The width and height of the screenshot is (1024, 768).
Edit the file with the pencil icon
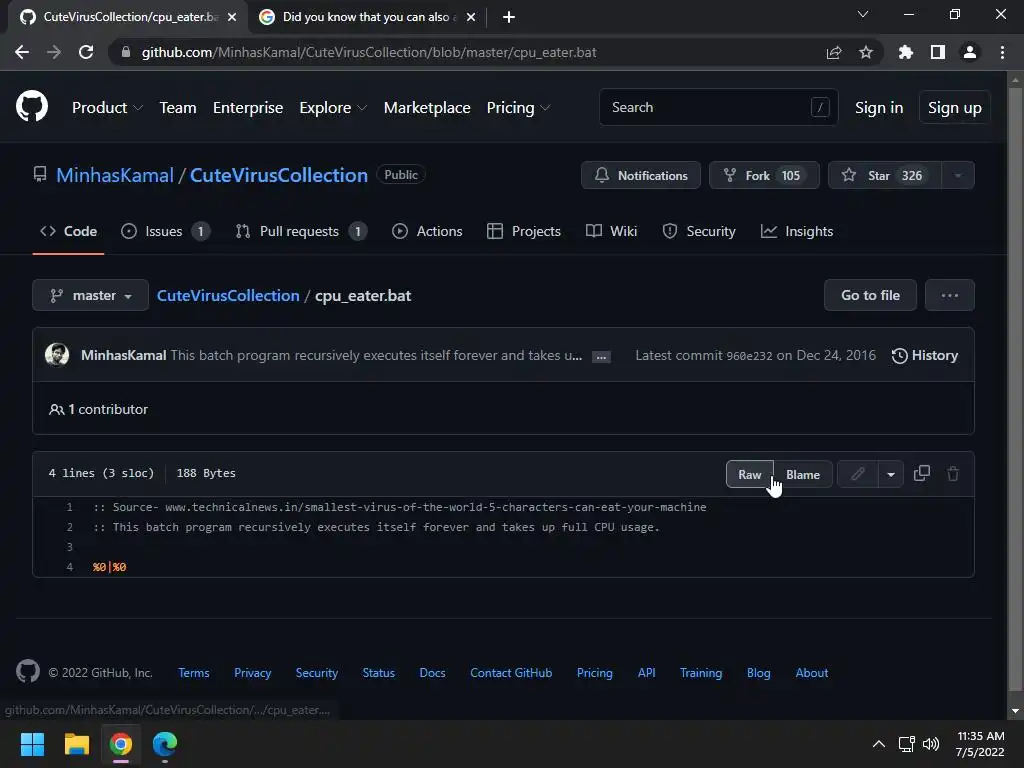(857, 474)
